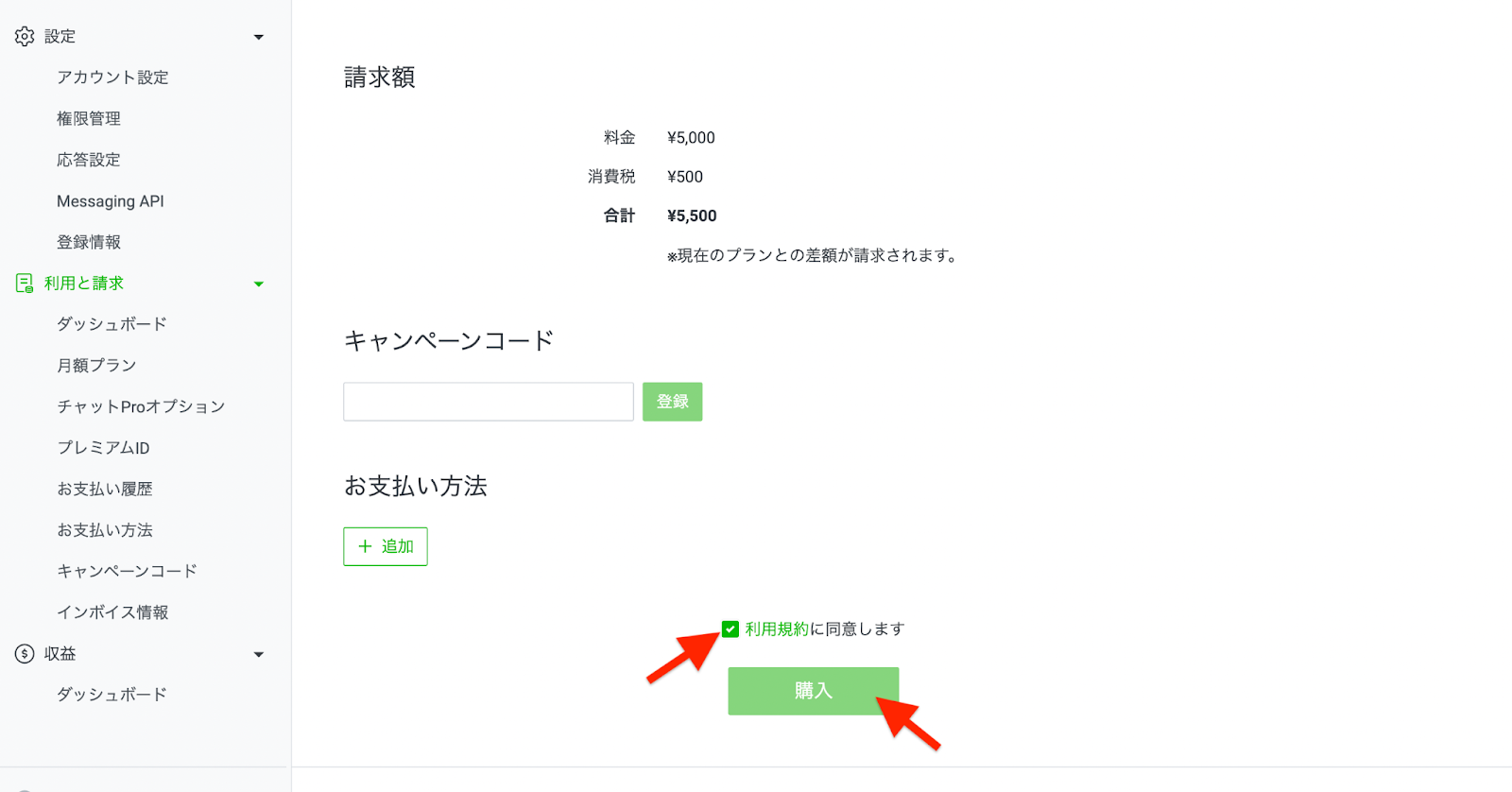Open チャットProオプション menu item

pyautogui.click(x=141, y=406)
